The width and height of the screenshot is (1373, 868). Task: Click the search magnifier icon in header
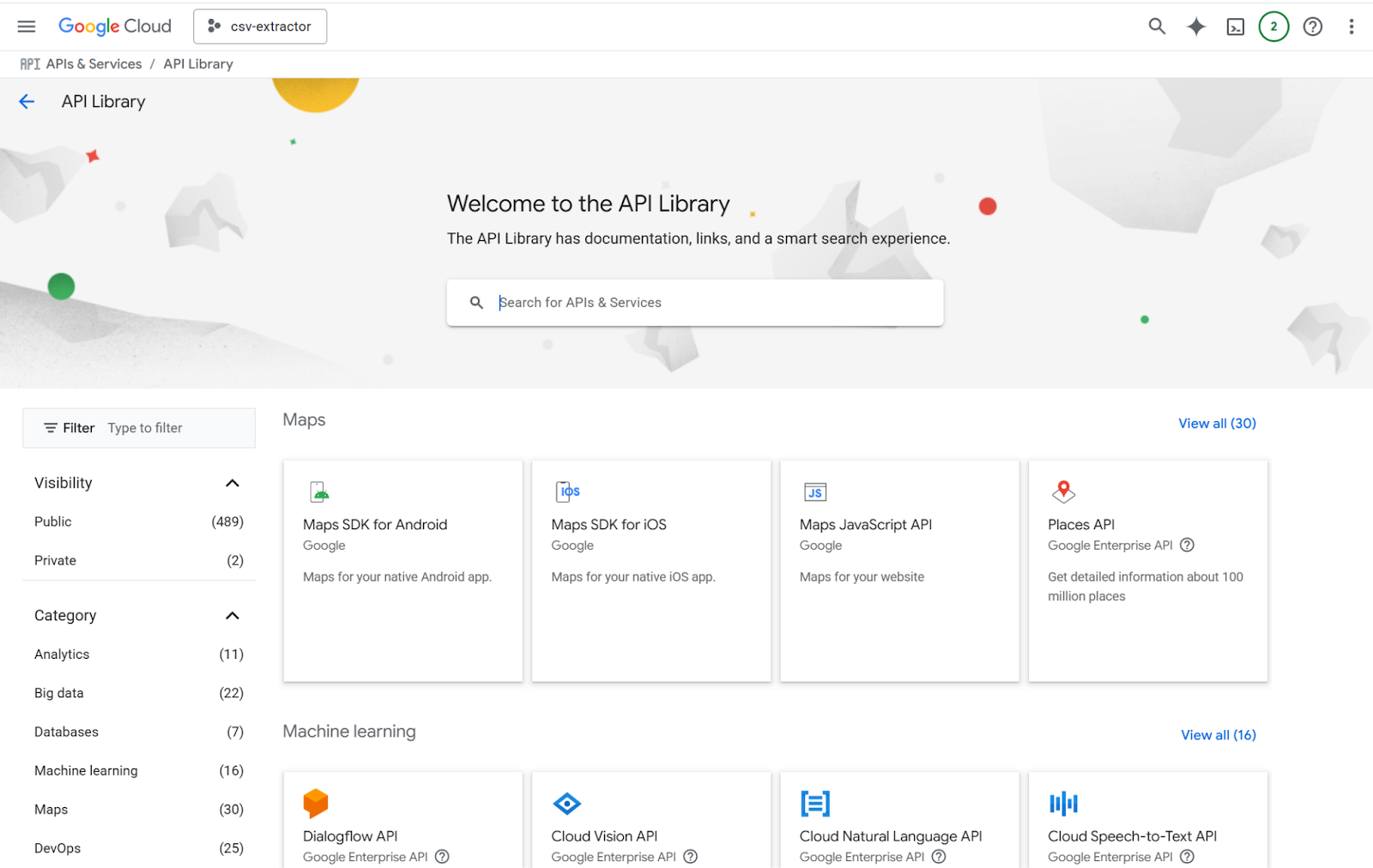[x=1157, y=27]
